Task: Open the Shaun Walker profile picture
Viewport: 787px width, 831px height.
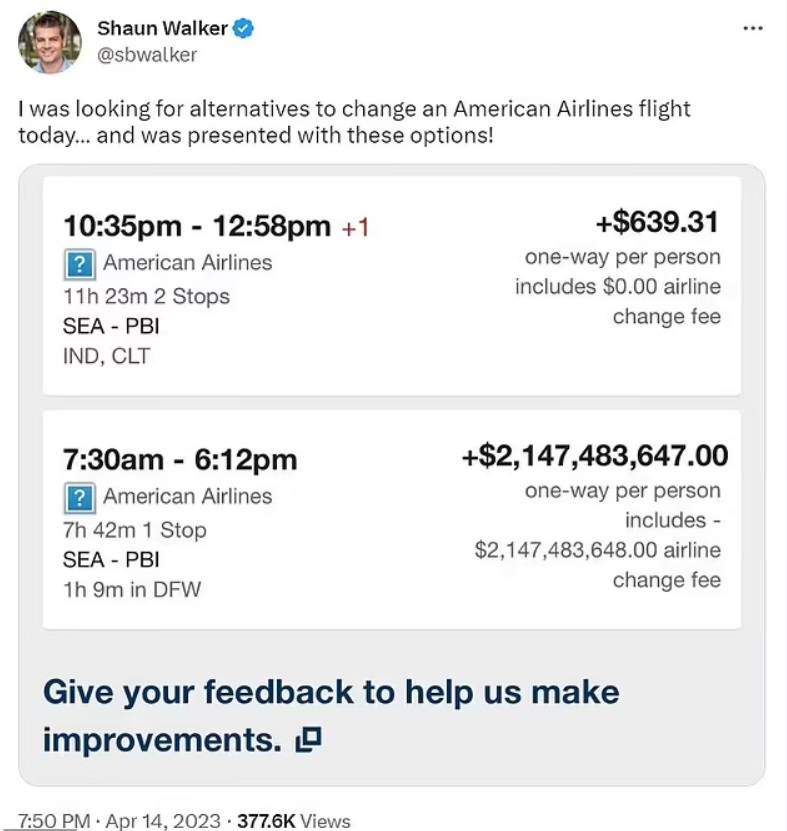Action: pyautogui.click(x=50, y=41)
